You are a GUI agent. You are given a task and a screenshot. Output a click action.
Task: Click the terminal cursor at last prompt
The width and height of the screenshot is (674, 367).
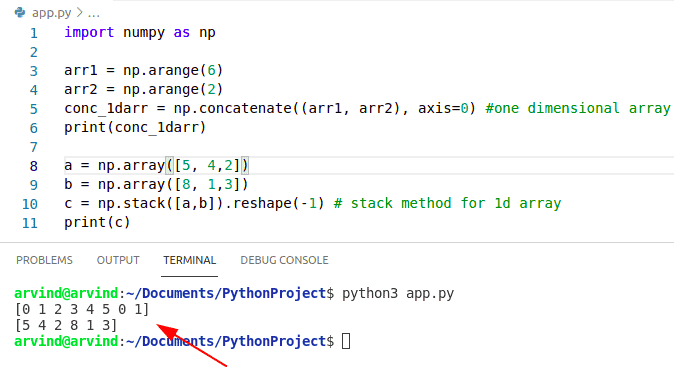346,341
